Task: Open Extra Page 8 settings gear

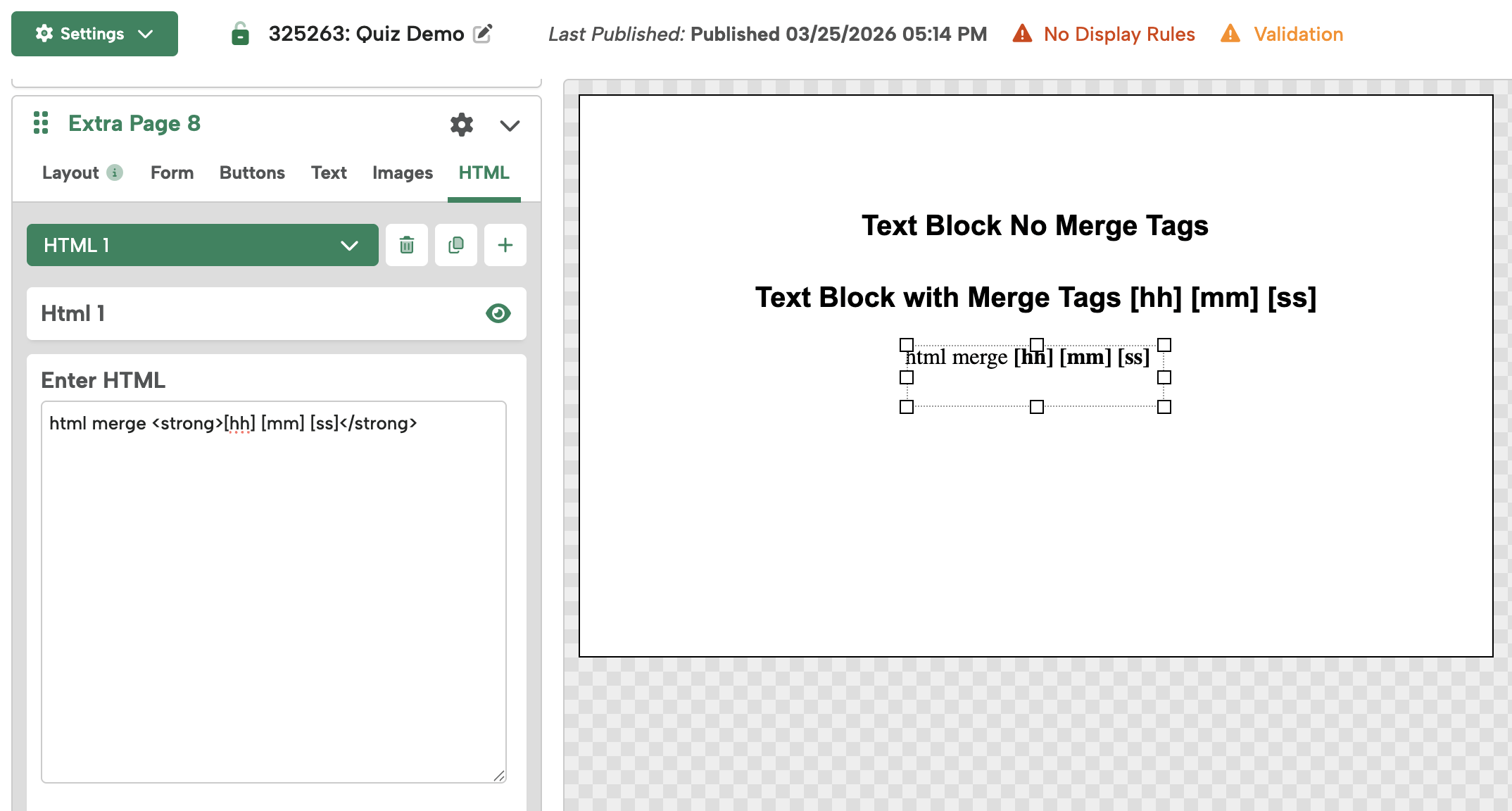Action: tap(461, 125)
